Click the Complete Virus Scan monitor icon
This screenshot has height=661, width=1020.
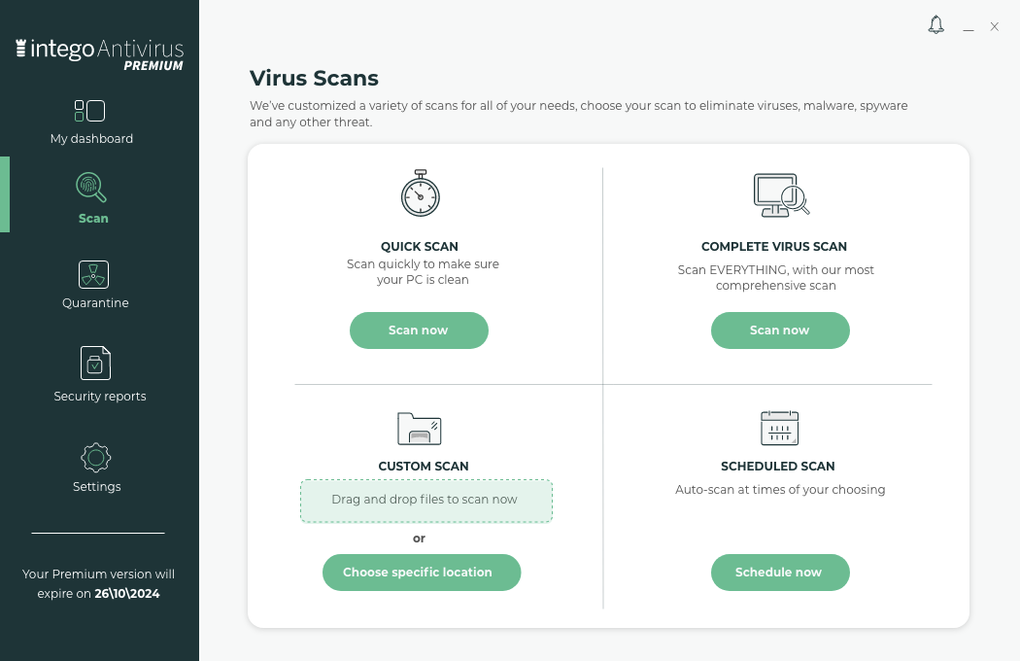click(x=780, y=195)
